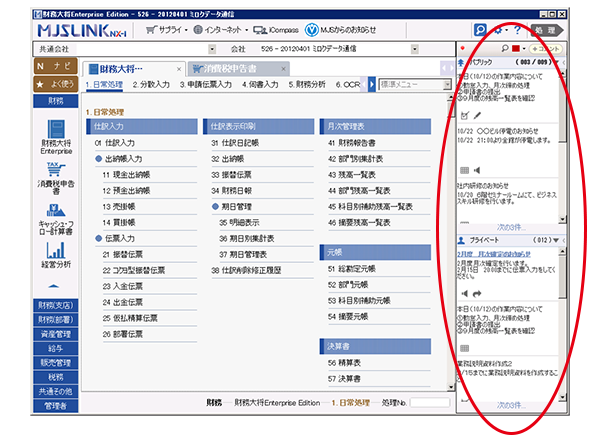Select the 販売管理 sidebar category

click(x=55, y=363)
